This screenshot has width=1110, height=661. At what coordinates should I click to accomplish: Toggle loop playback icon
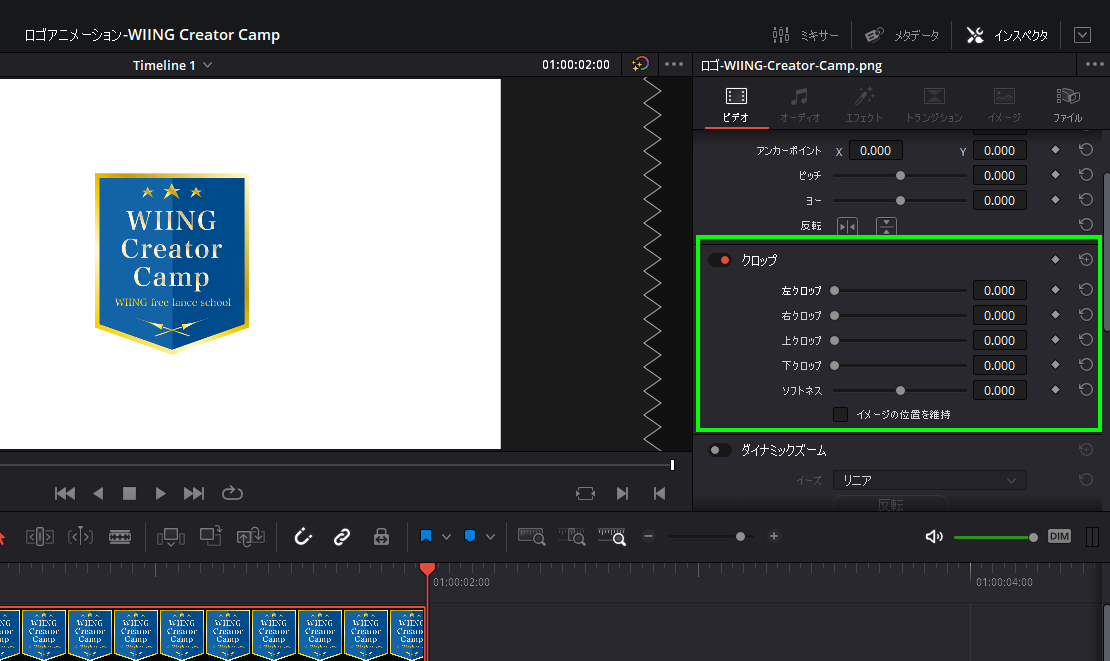pos(233,493)
